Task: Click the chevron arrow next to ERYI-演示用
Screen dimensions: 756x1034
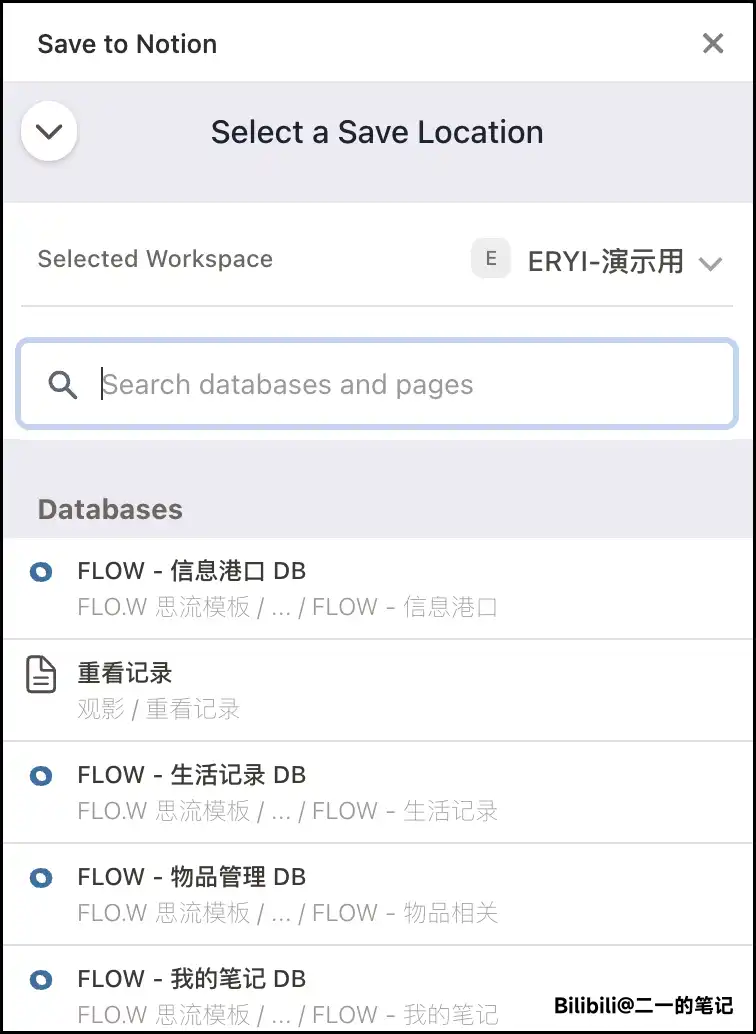Action: coord(710,264)
